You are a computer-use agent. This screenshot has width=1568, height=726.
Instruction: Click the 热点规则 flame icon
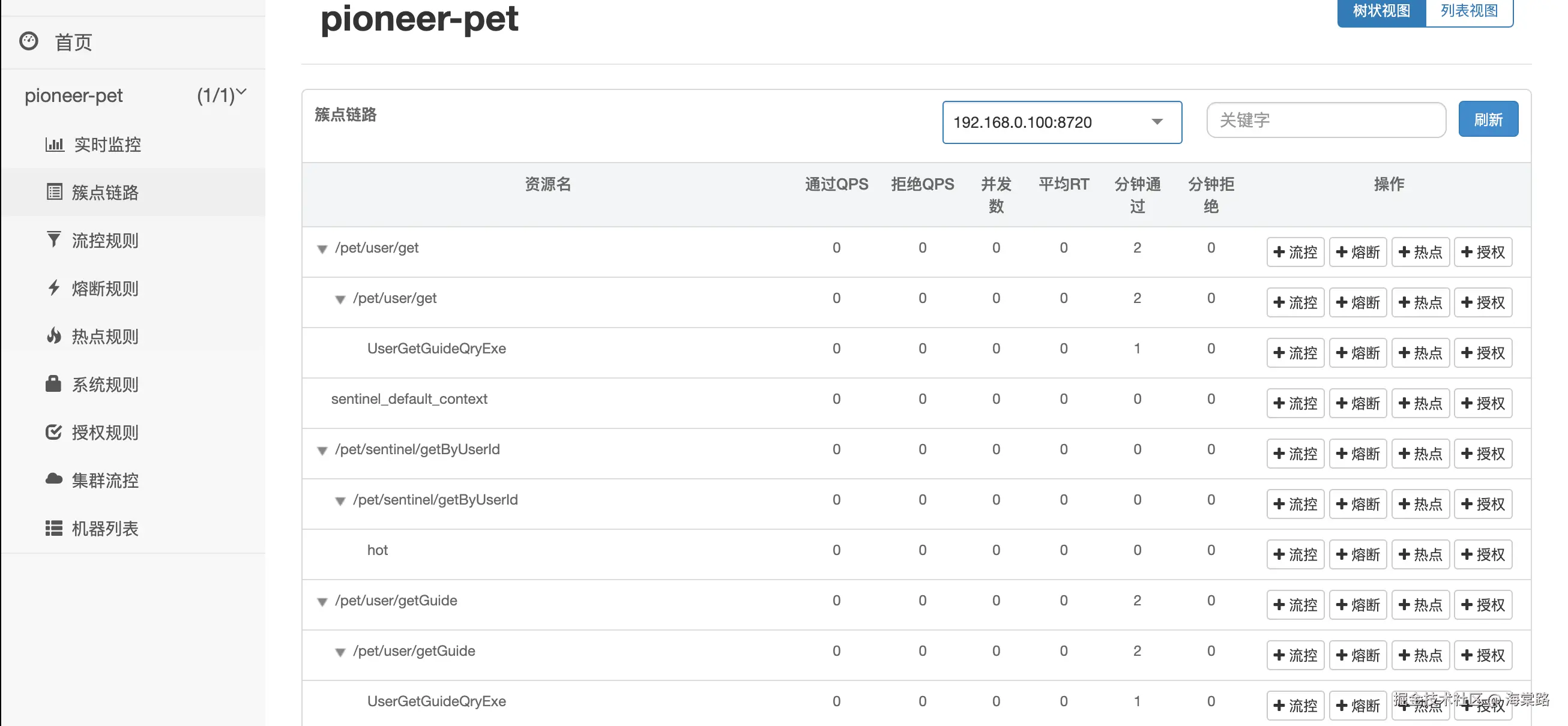53,335
